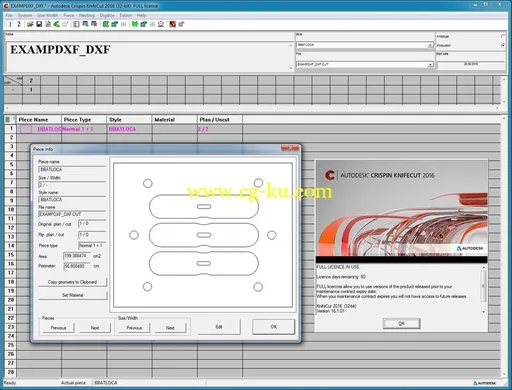The height and width of the screenshot is (390, 512).
Task: Click Copy geometry to Clipboard button
Action: point(72,282)
